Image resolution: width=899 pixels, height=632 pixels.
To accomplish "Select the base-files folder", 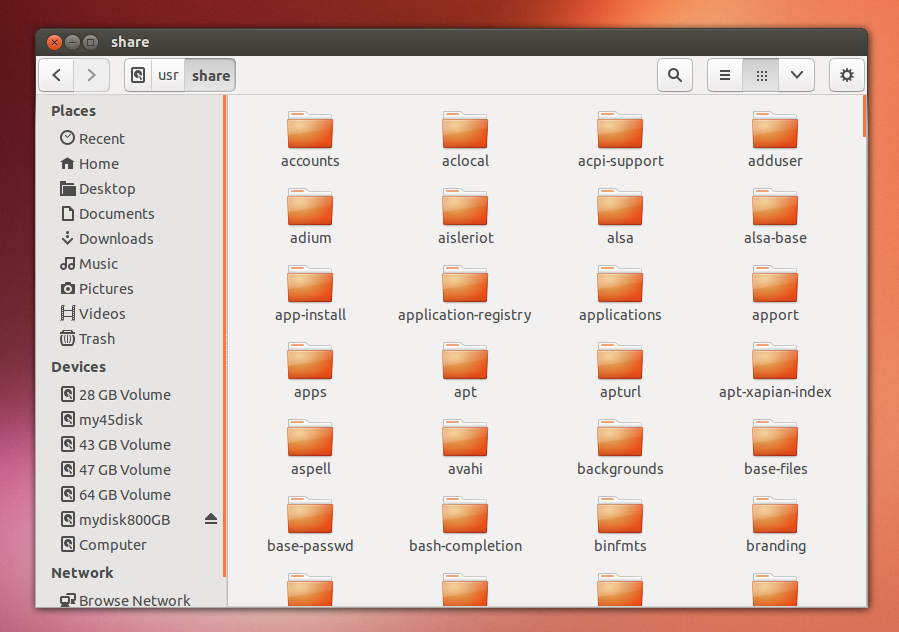I will tap(775, 448).
